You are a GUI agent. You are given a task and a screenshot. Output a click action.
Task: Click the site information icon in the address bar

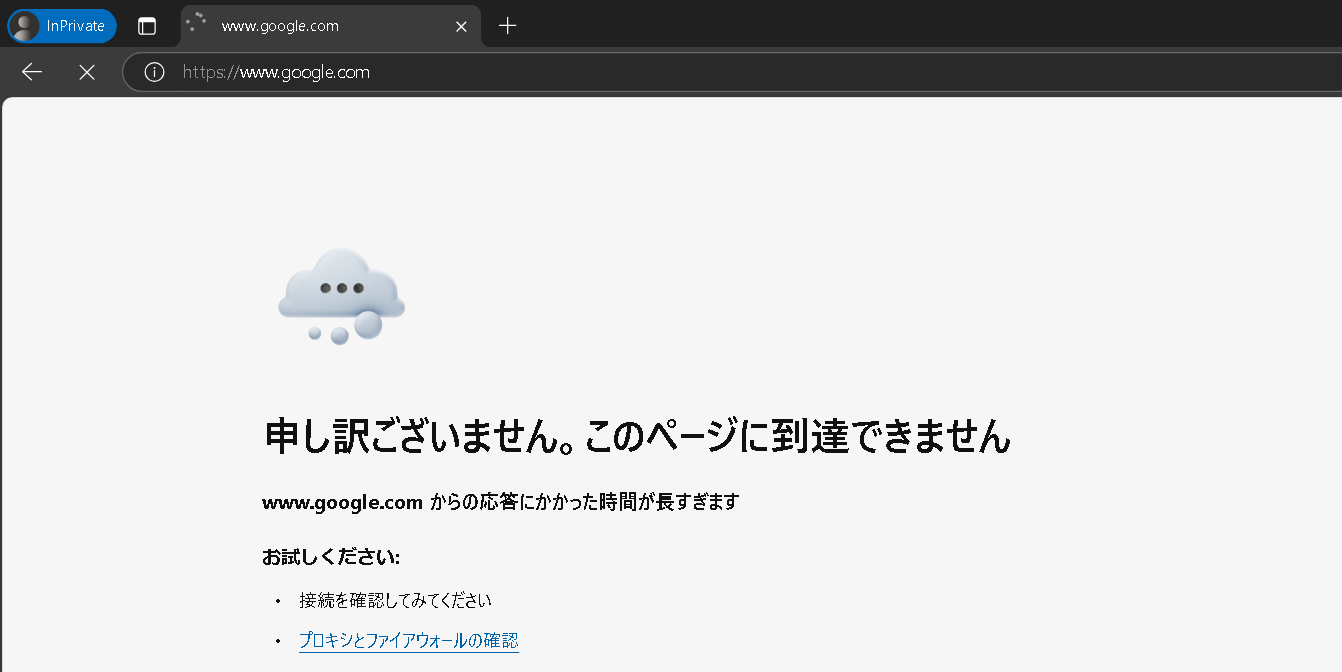pyautogui.click(x=152, y=71)
